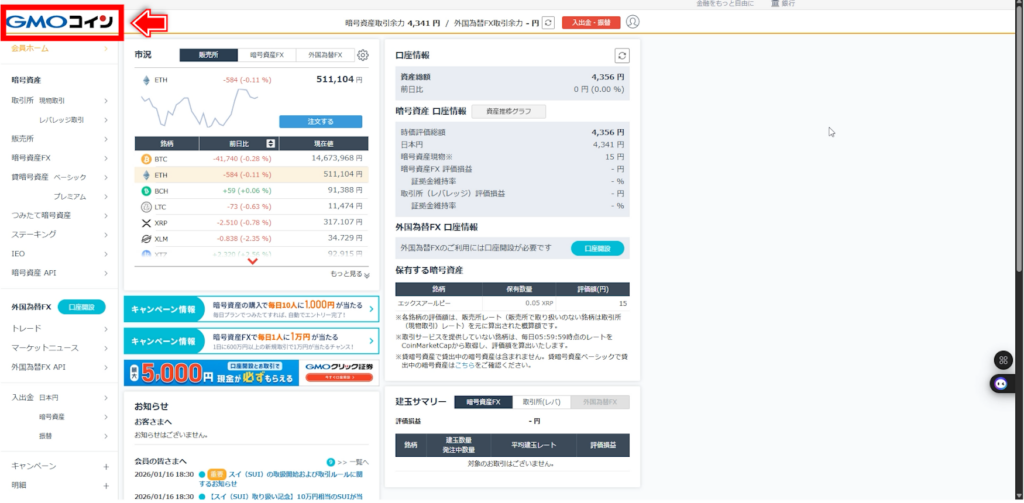The width and height of the screenshot is (1024, 503).
Task: Expand market list with もっと見る
Action: click(x=349, y=274)
